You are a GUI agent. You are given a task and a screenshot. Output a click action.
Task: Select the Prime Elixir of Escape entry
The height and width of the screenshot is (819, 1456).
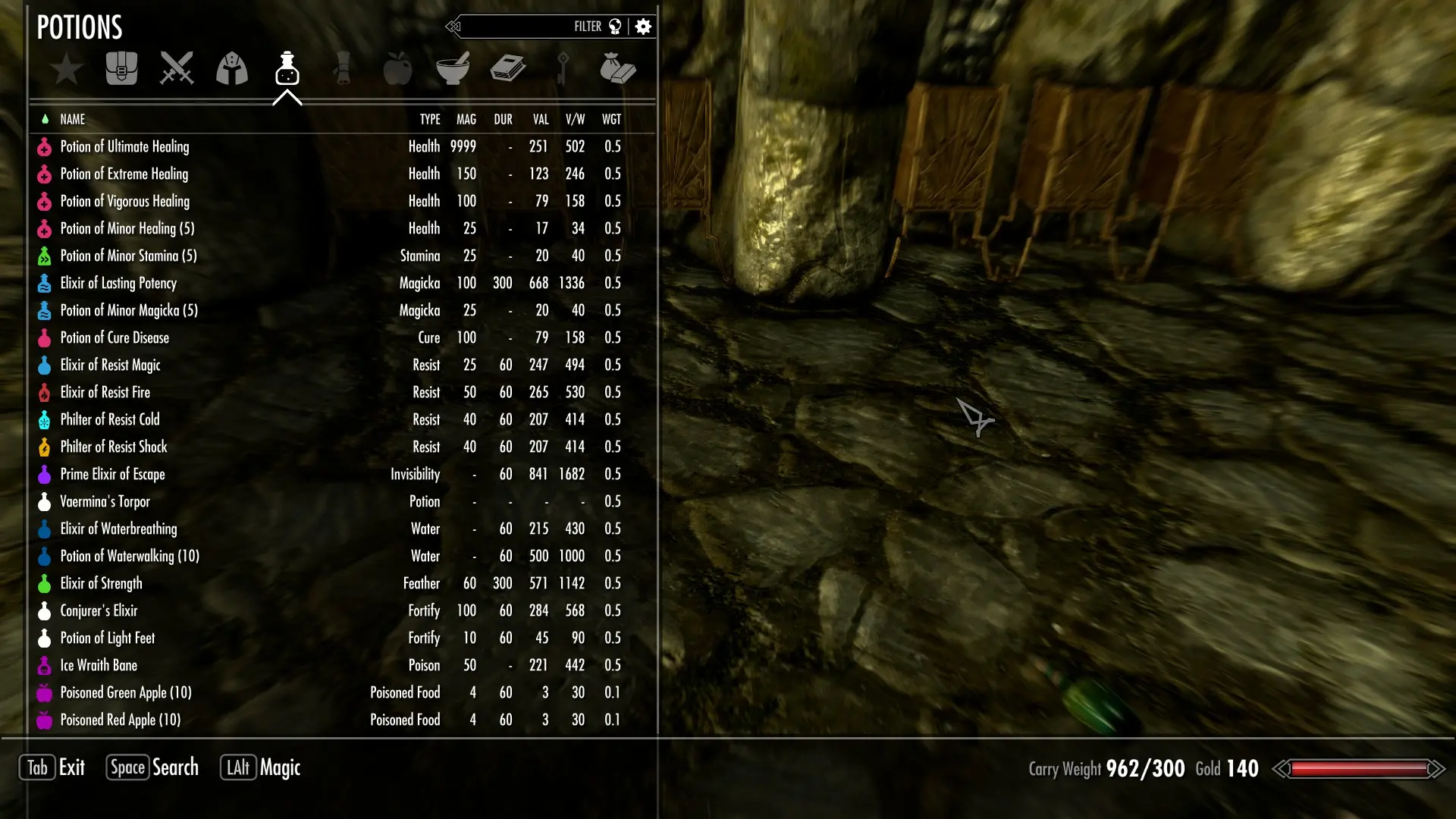(x=113, y=474)
